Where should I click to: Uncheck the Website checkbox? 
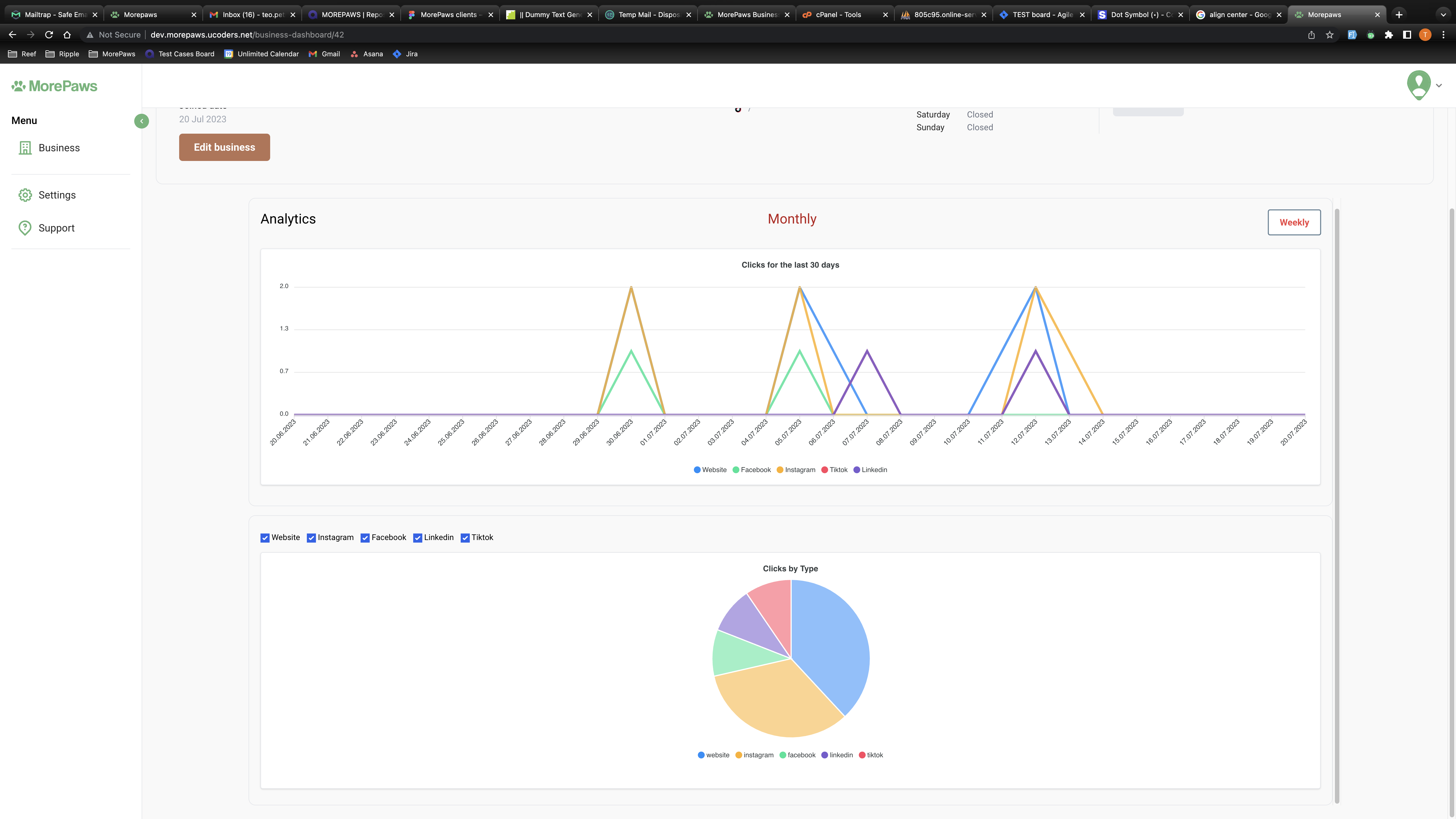[x=264, y=537]
